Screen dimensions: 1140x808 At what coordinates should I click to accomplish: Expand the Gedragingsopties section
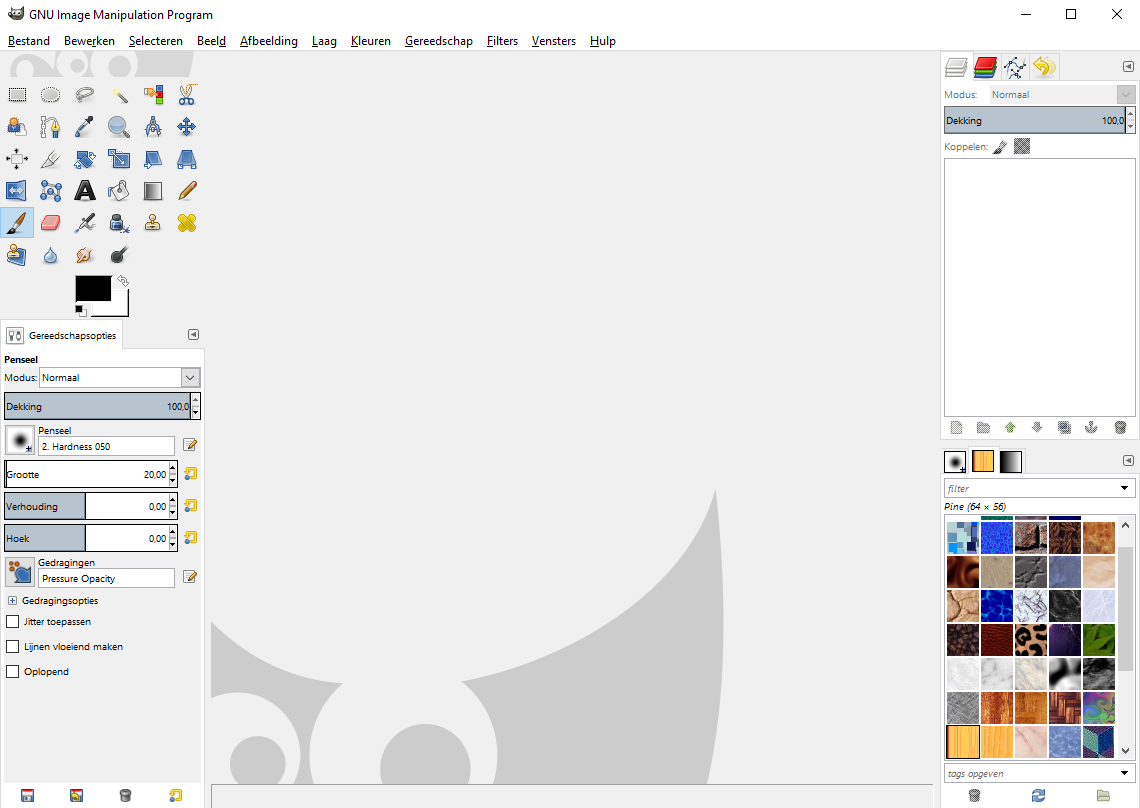[13, 601]
